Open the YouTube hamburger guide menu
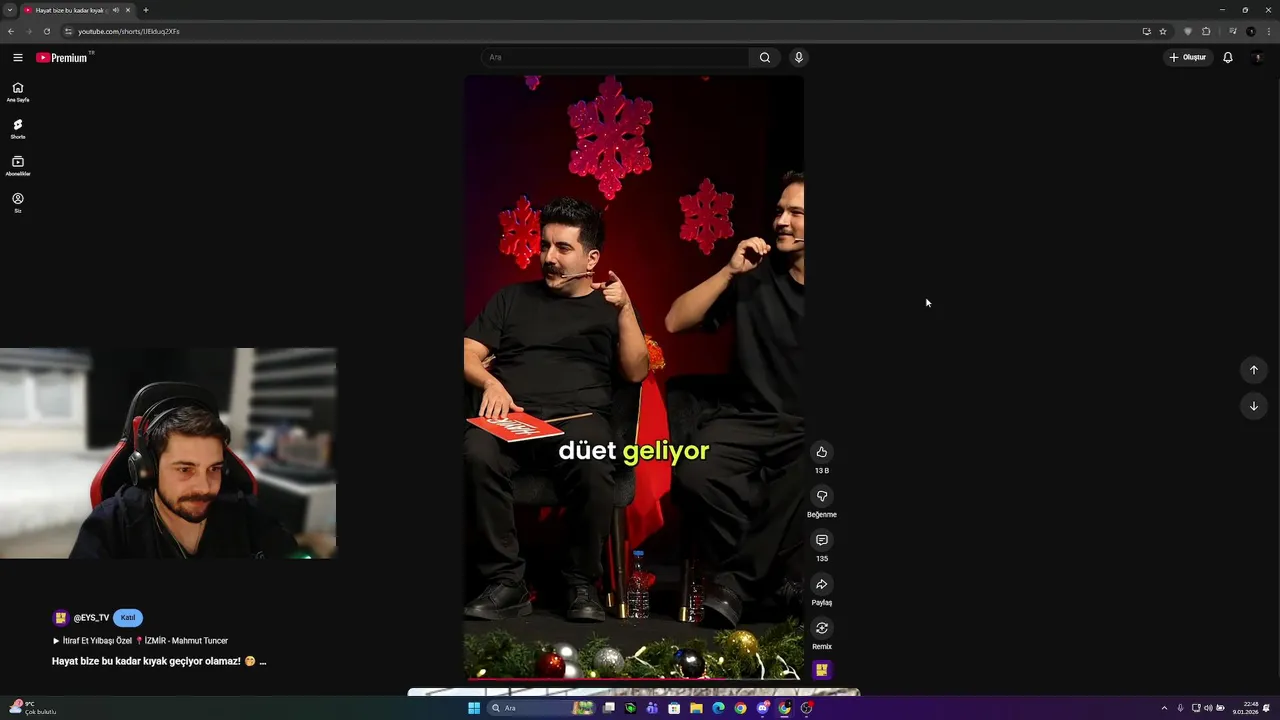 tap(17, 57)
